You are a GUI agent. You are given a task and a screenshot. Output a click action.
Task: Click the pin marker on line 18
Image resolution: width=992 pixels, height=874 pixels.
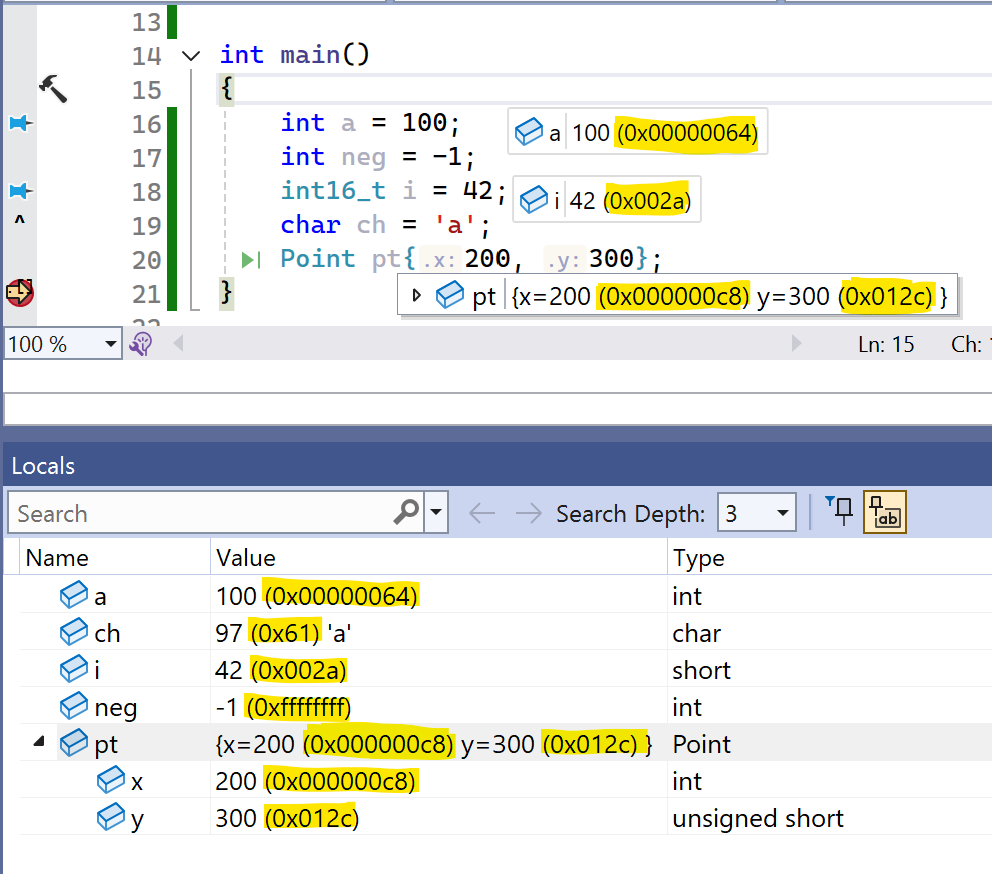(20, 190)
